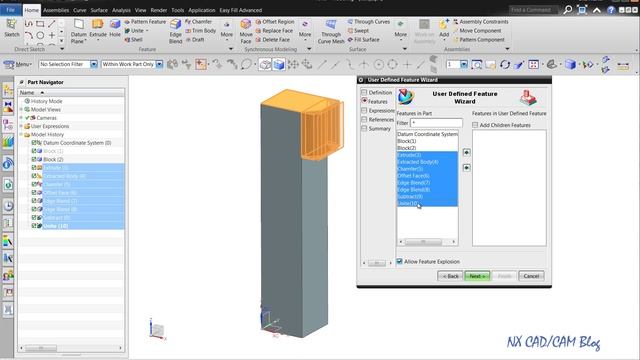Click Move Component command
Screen dimensions: 640x360
[x=477, y=31]
